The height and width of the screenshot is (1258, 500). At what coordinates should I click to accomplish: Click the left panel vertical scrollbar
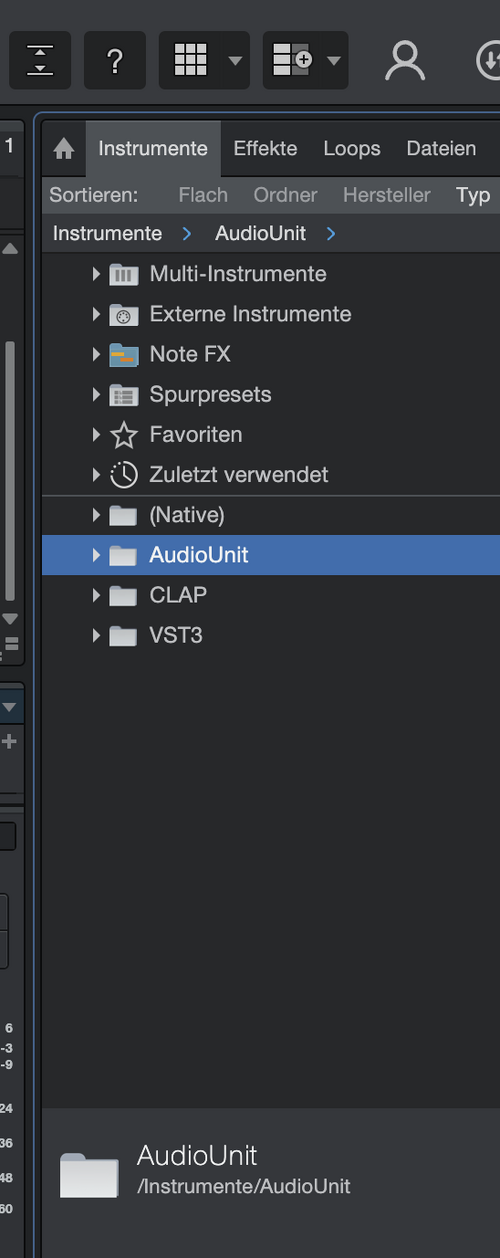pos(10,470)
